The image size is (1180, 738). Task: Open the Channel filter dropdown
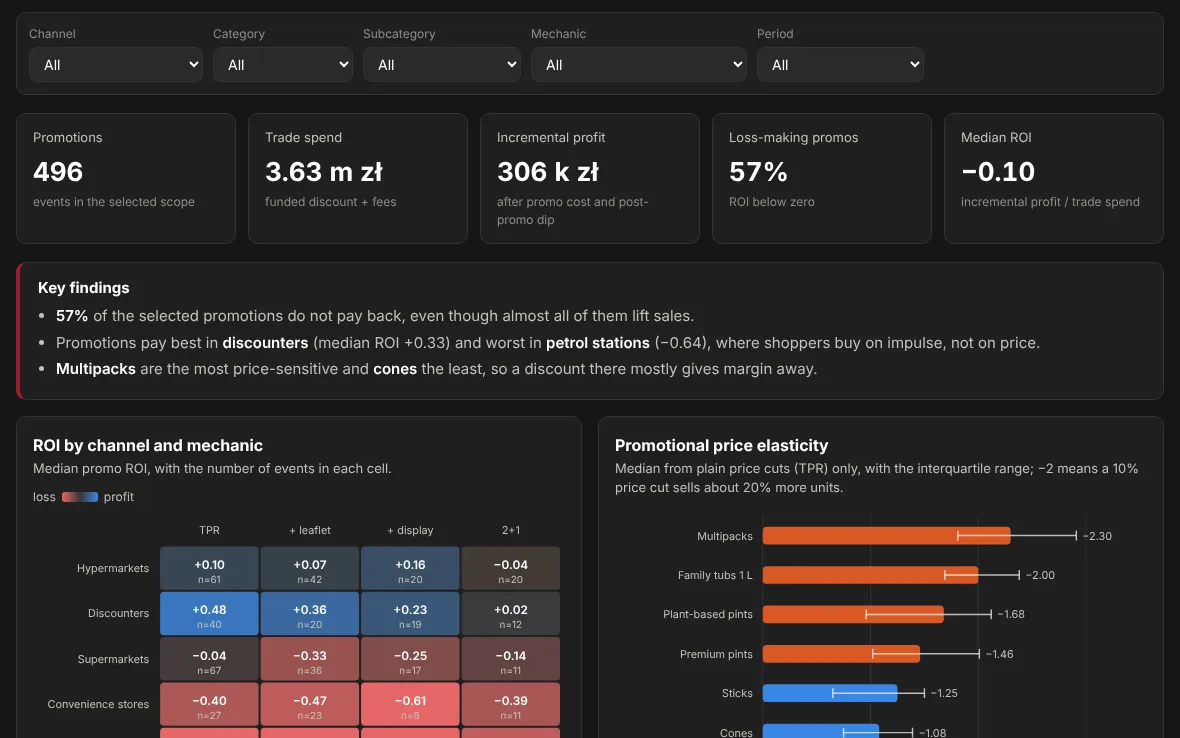click(x=115, y=65)
